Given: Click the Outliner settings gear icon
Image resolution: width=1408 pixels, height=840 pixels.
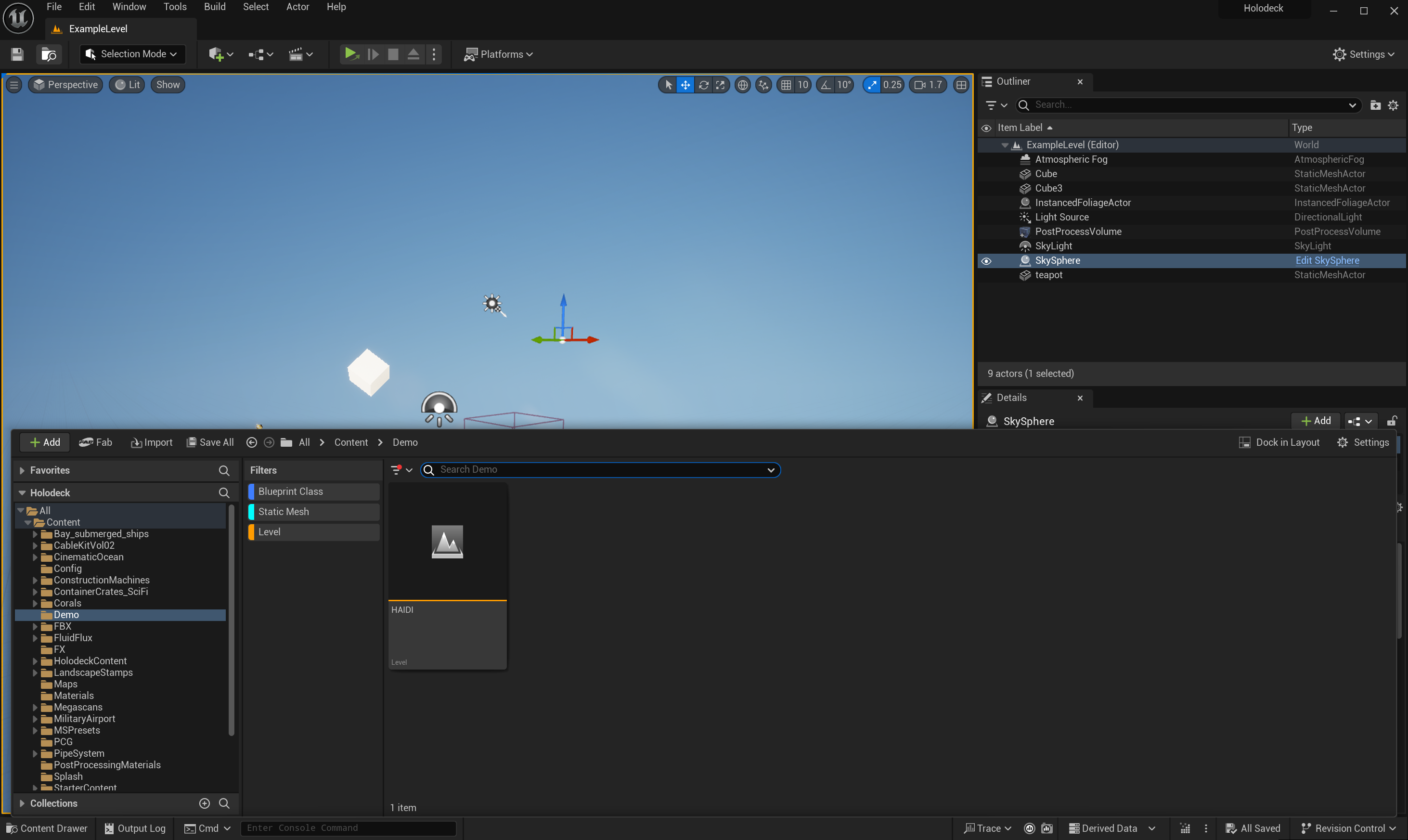Looking at the screenshot, I should tap(1393, 105).
